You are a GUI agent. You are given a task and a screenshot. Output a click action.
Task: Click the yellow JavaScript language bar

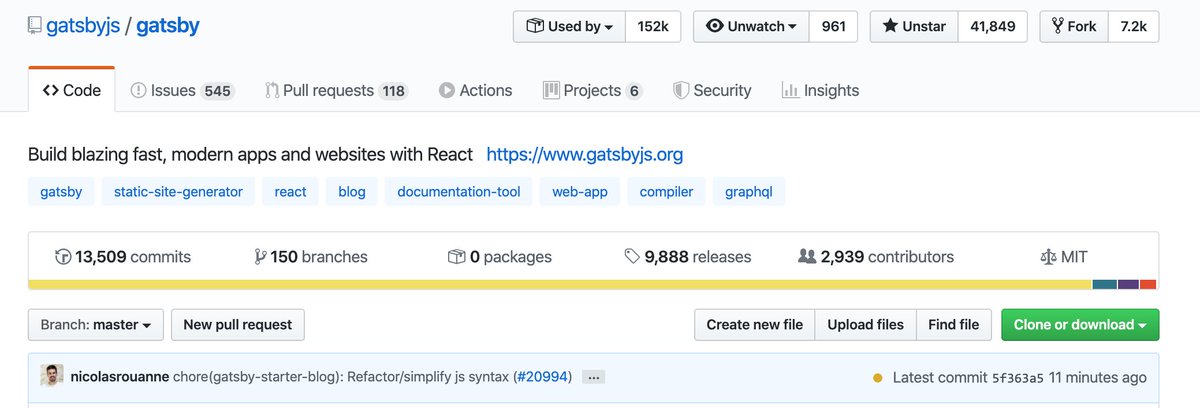point(560,284)
